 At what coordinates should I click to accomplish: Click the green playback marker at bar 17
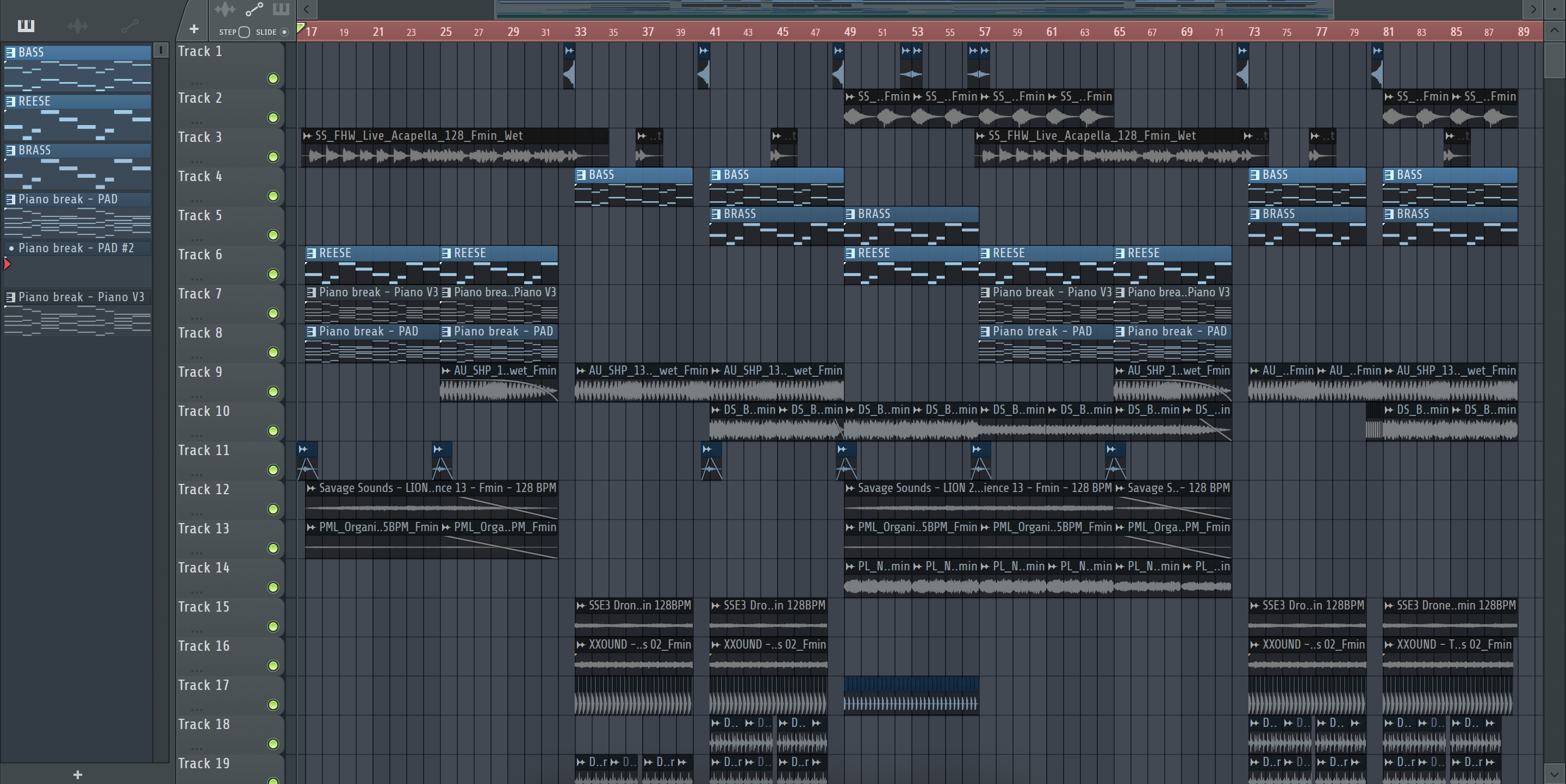point(300,27)
